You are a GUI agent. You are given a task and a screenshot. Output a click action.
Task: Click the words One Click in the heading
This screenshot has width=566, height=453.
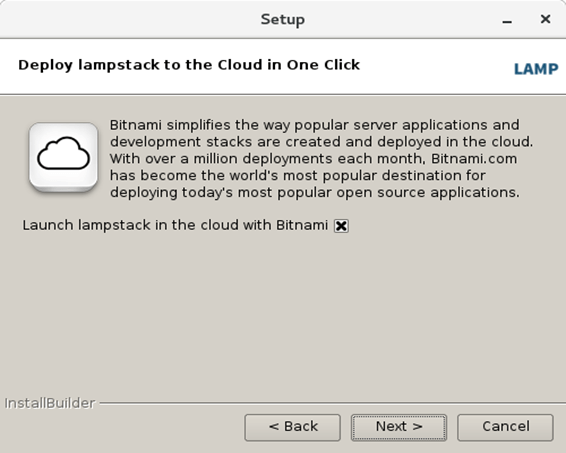(323, 65)
